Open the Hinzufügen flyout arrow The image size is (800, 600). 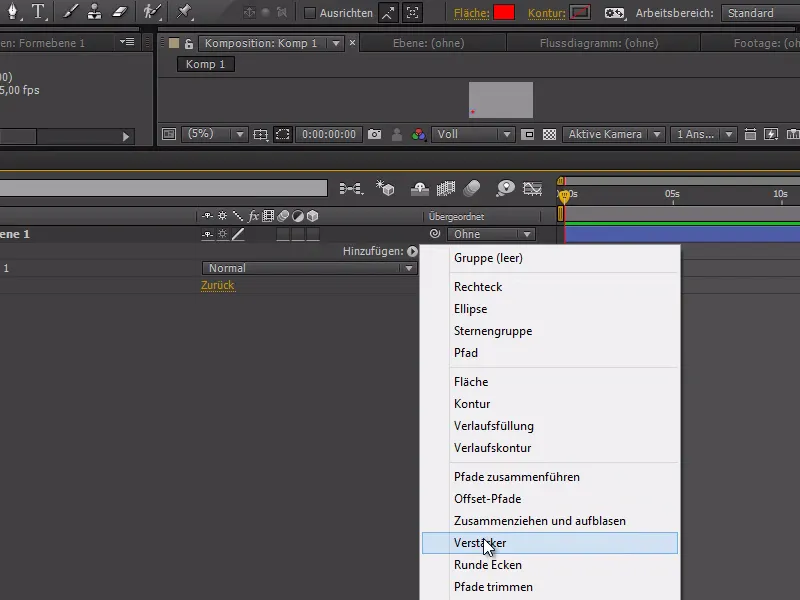(x=412, y=251)
